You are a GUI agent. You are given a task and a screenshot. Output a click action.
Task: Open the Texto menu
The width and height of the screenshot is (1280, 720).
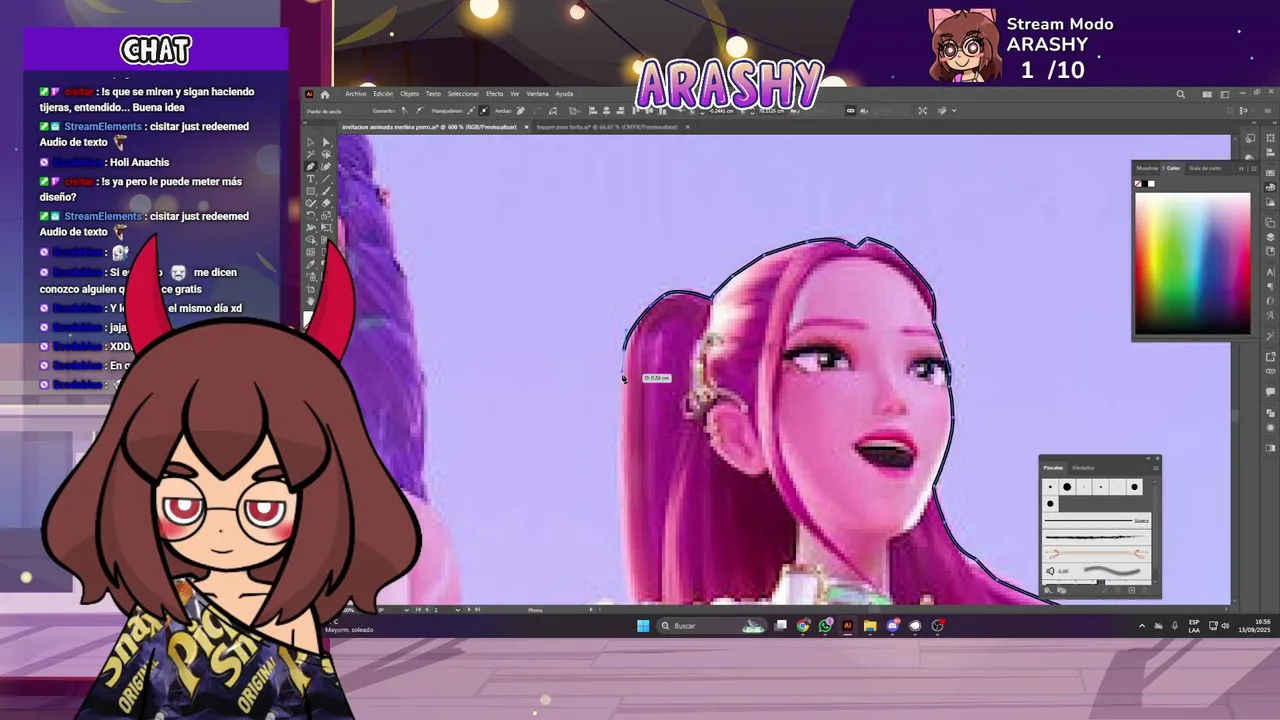[x=433, y=94]
